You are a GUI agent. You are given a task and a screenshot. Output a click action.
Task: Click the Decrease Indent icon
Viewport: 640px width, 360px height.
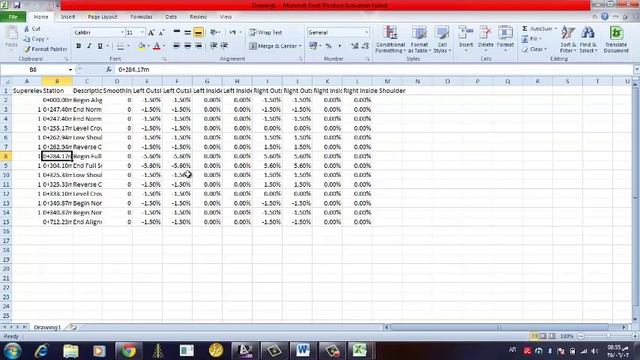(x=213, y=46)
